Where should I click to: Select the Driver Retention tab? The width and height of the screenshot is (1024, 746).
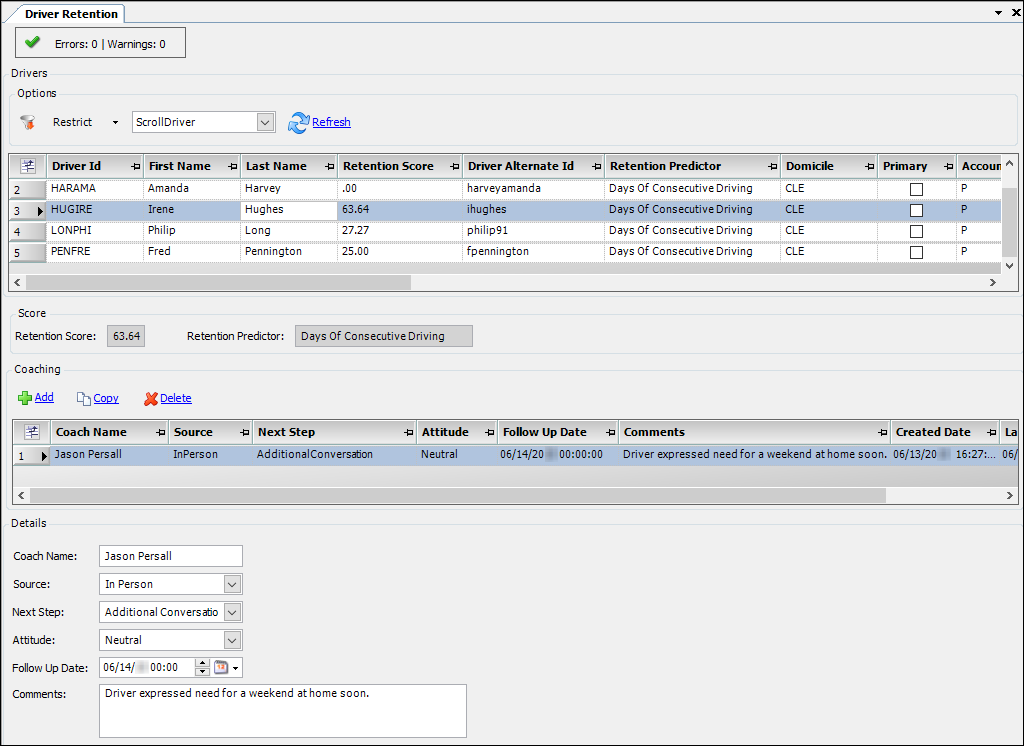click(x=71, y=14)
